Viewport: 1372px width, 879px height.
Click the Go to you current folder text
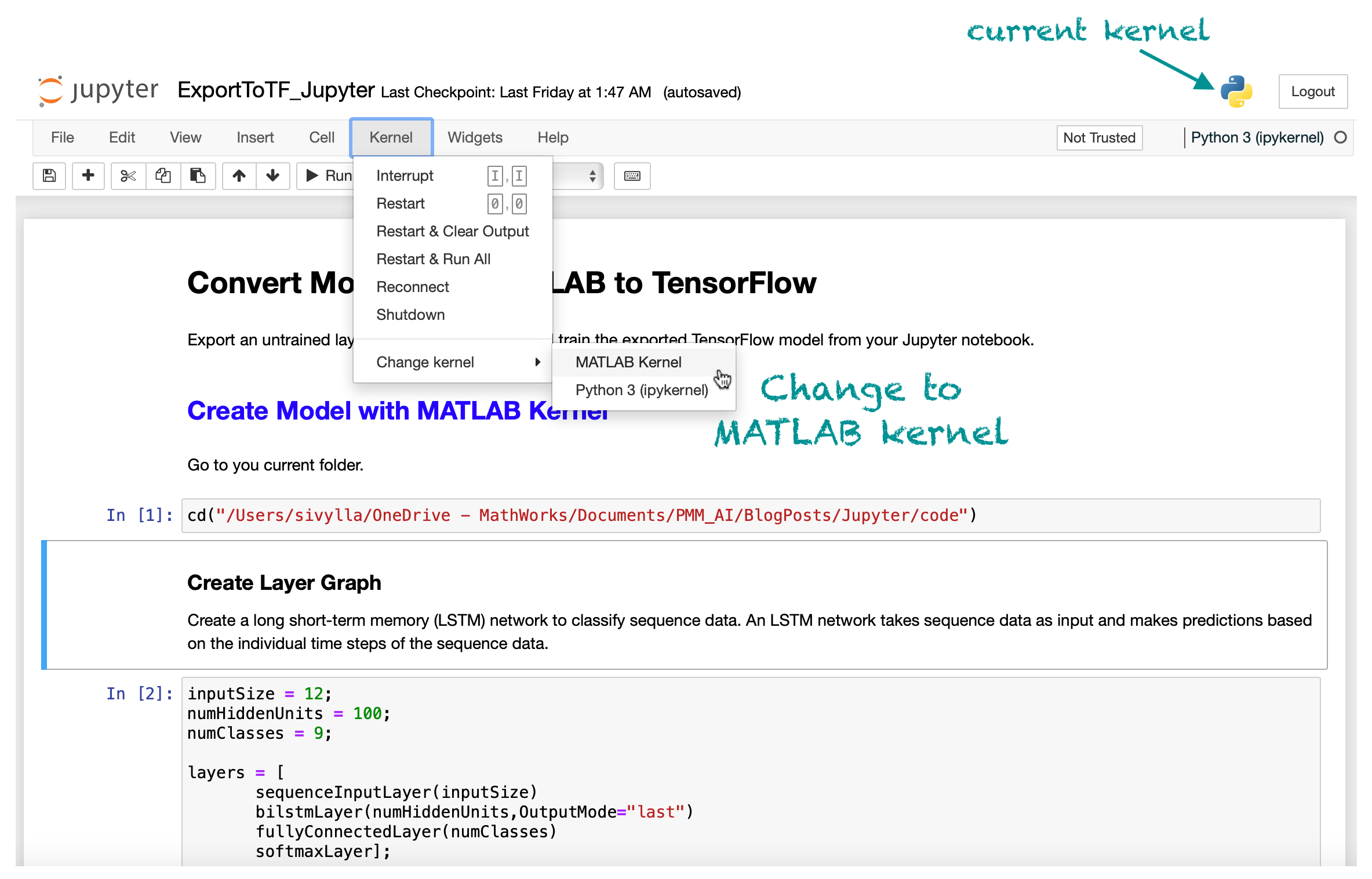275,465
